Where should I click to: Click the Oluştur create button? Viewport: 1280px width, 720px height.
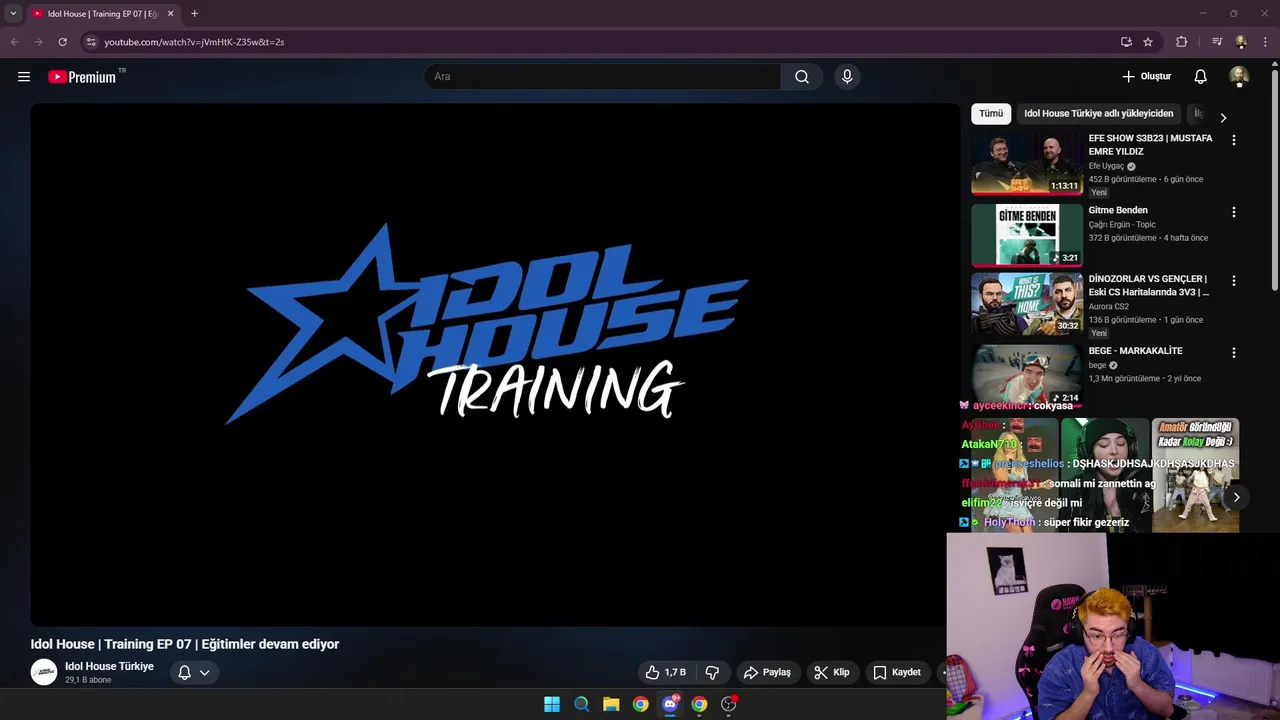(x=1146, y=77)
